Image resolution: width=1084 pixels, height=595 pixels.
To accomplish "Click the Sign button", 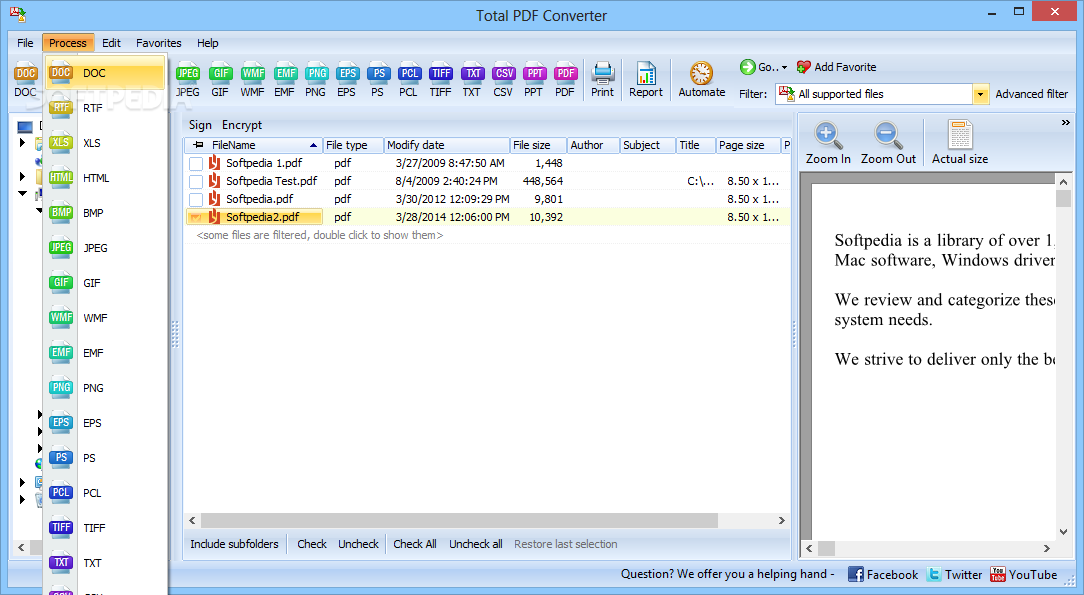I will 200,125.
